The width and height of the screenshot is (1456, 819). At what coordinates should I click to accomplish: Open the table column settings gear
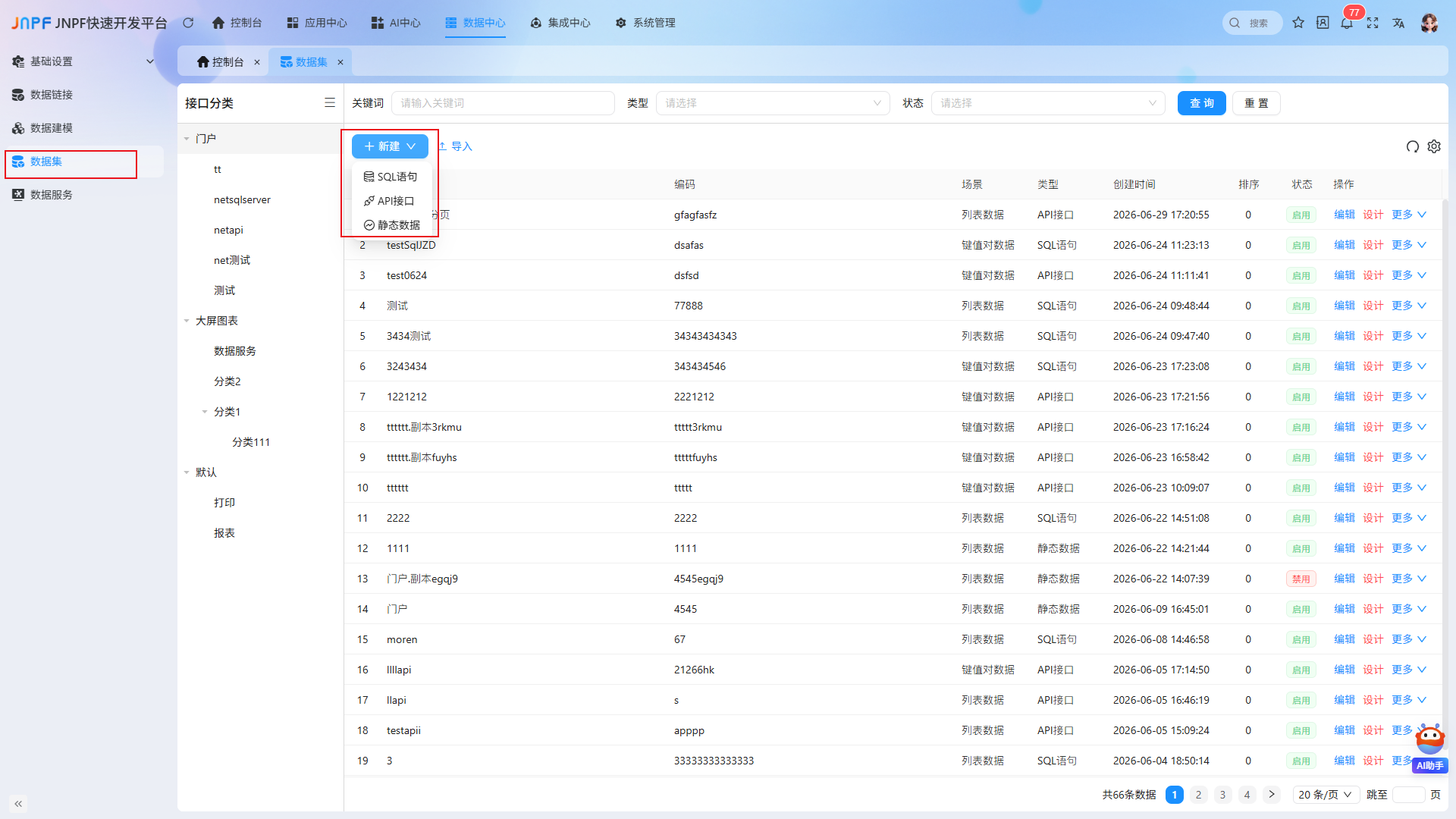tap(1434, 146)
